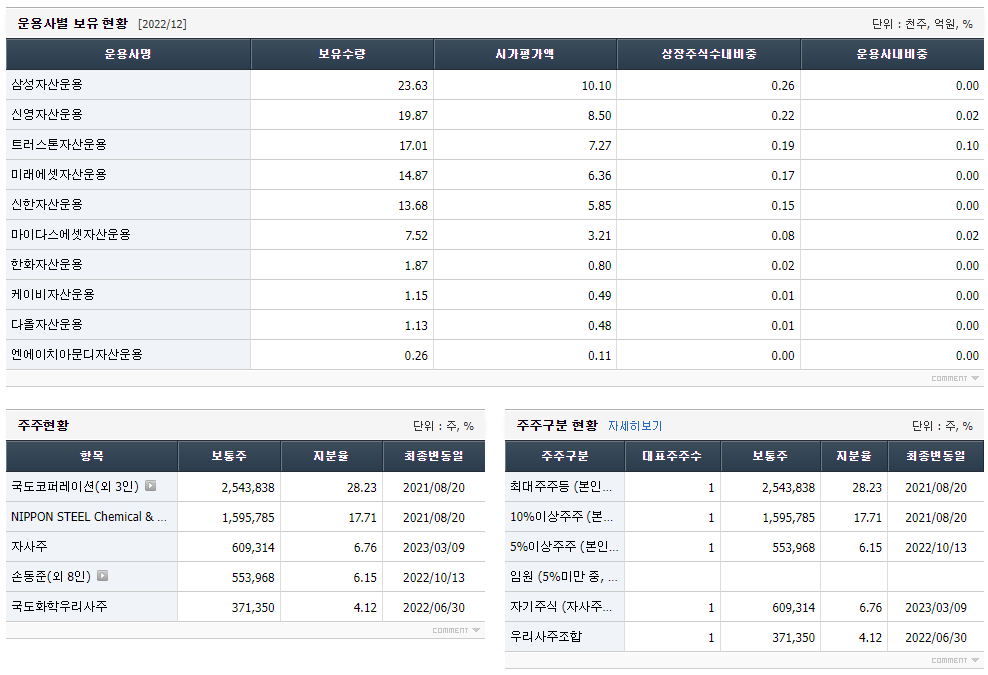Click the 운용사내비중 column header

coord(892,54)
